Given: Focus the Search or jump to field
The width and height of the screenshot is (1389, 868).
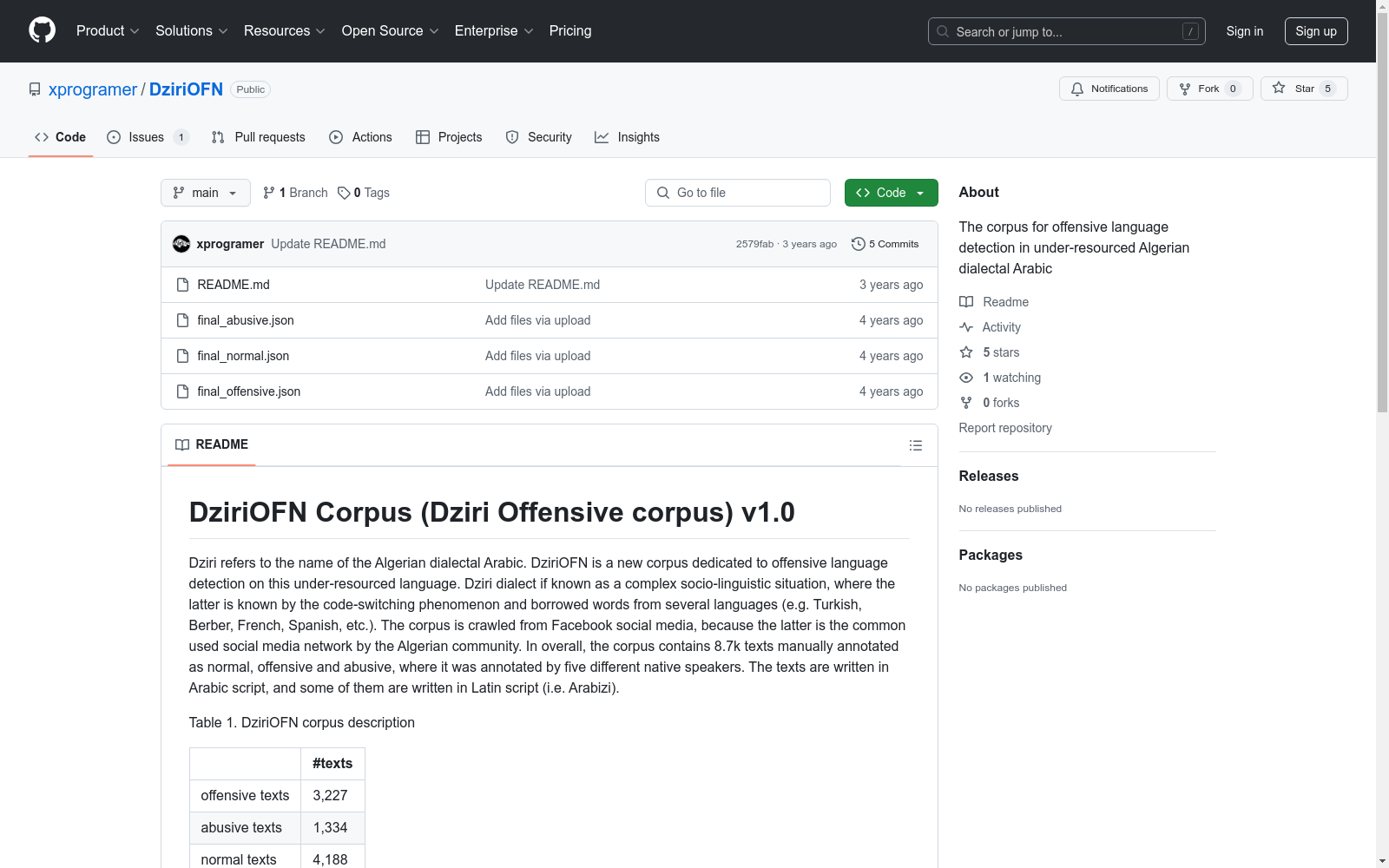Looking at the screenshot, I should 1067,31.
